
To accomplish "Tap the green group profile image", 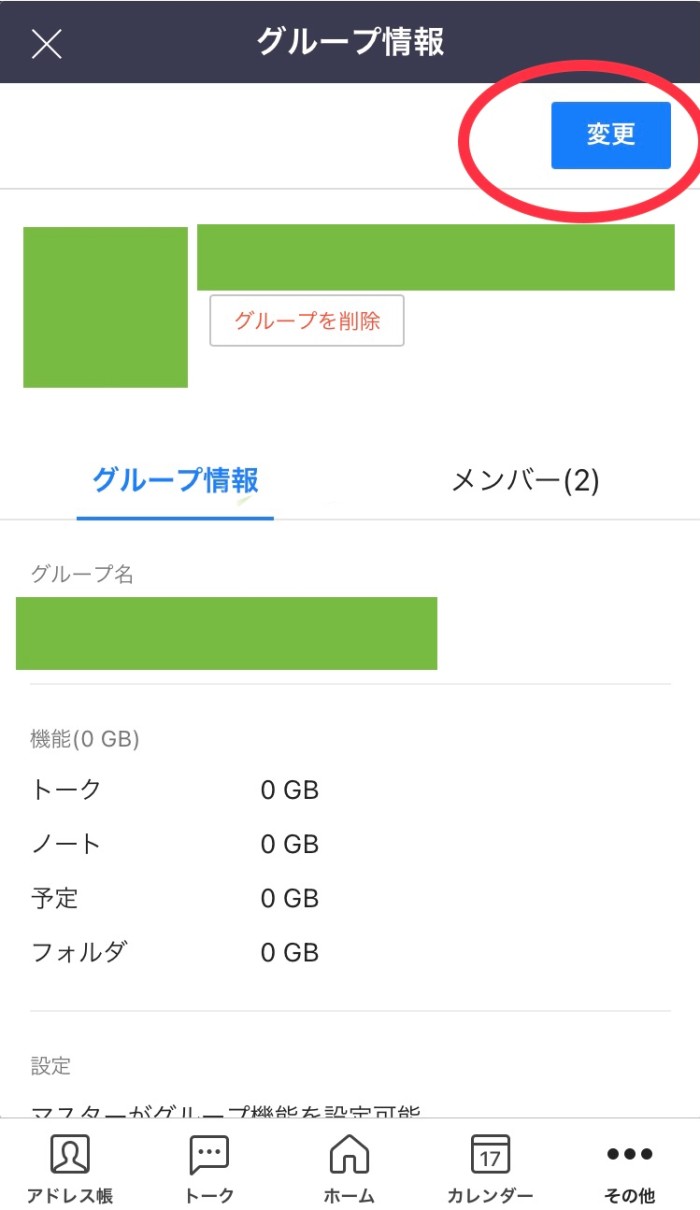I will click(105, 307).
